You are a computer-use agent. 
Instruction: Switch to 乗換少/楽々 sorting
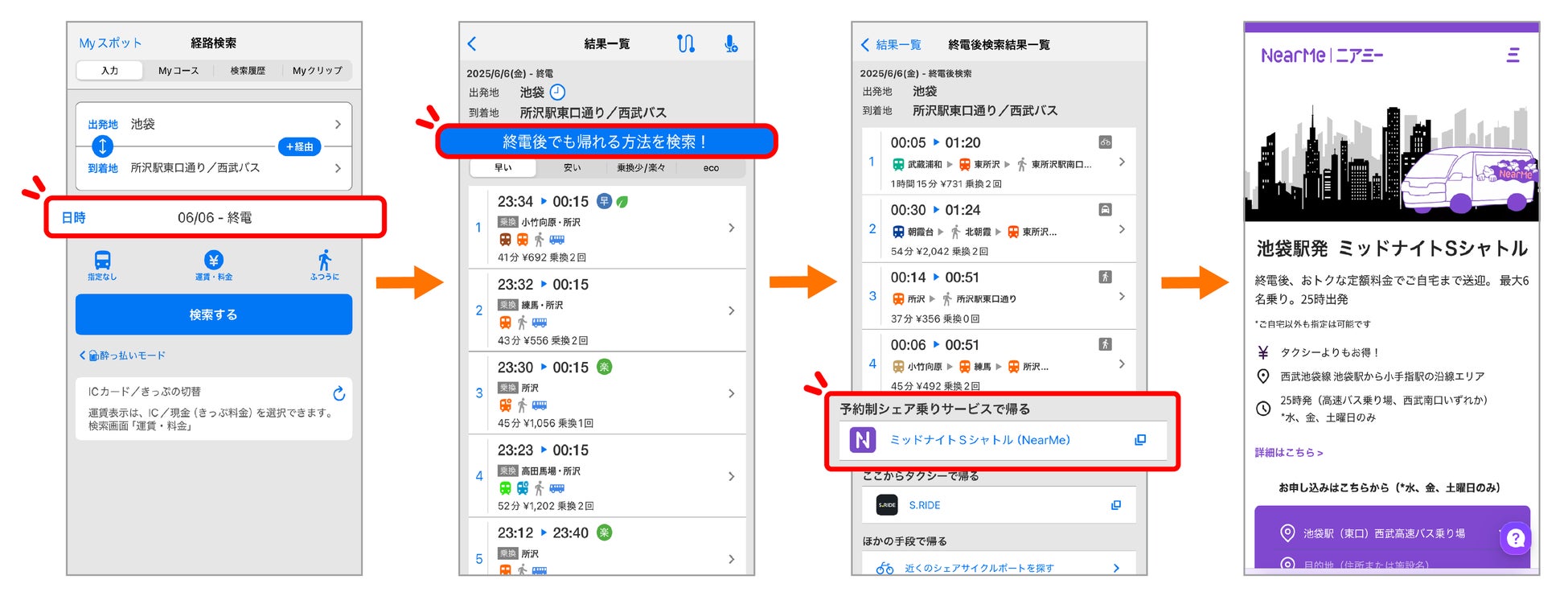pos(642,168)
